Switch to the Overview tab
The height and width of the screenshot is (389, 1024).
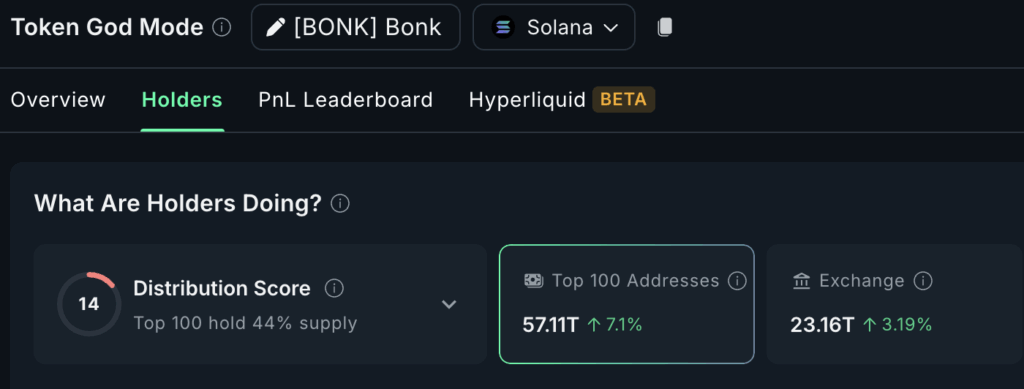[x=58, y=100]
